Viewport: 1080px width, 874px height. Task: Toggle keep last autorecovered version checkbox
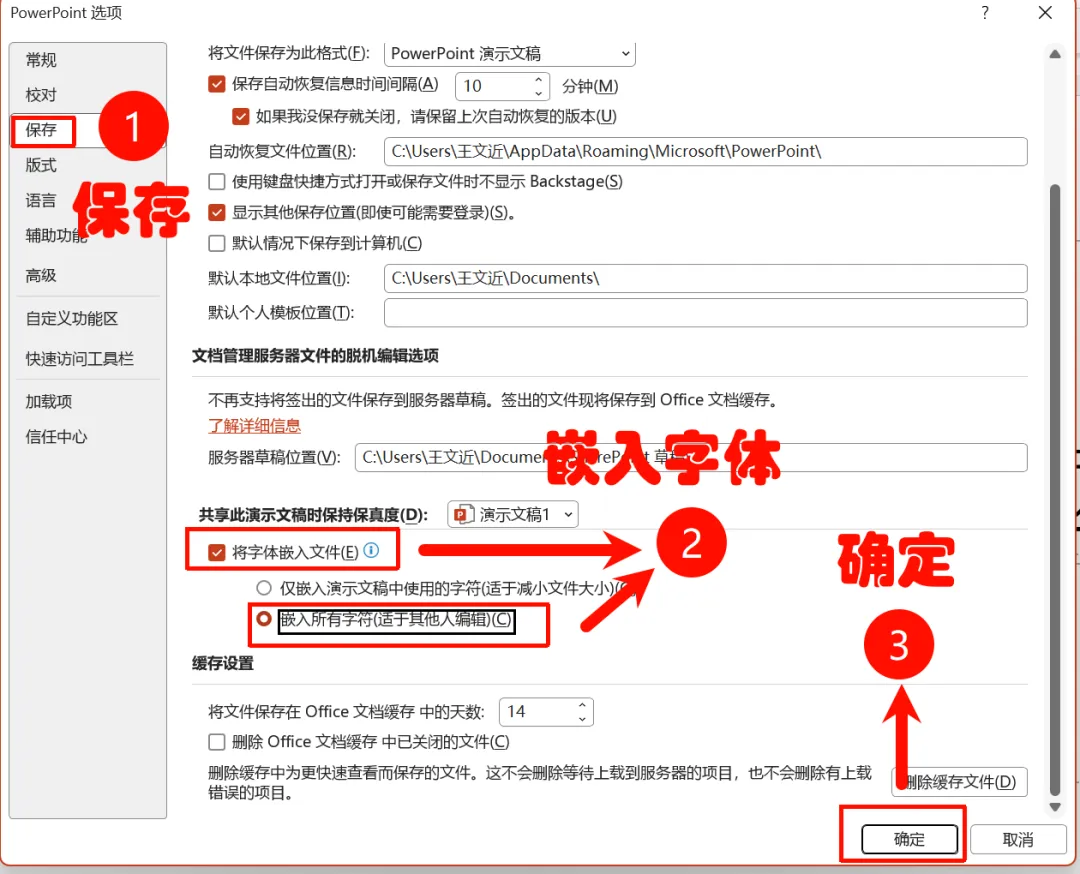pos(240,116)
